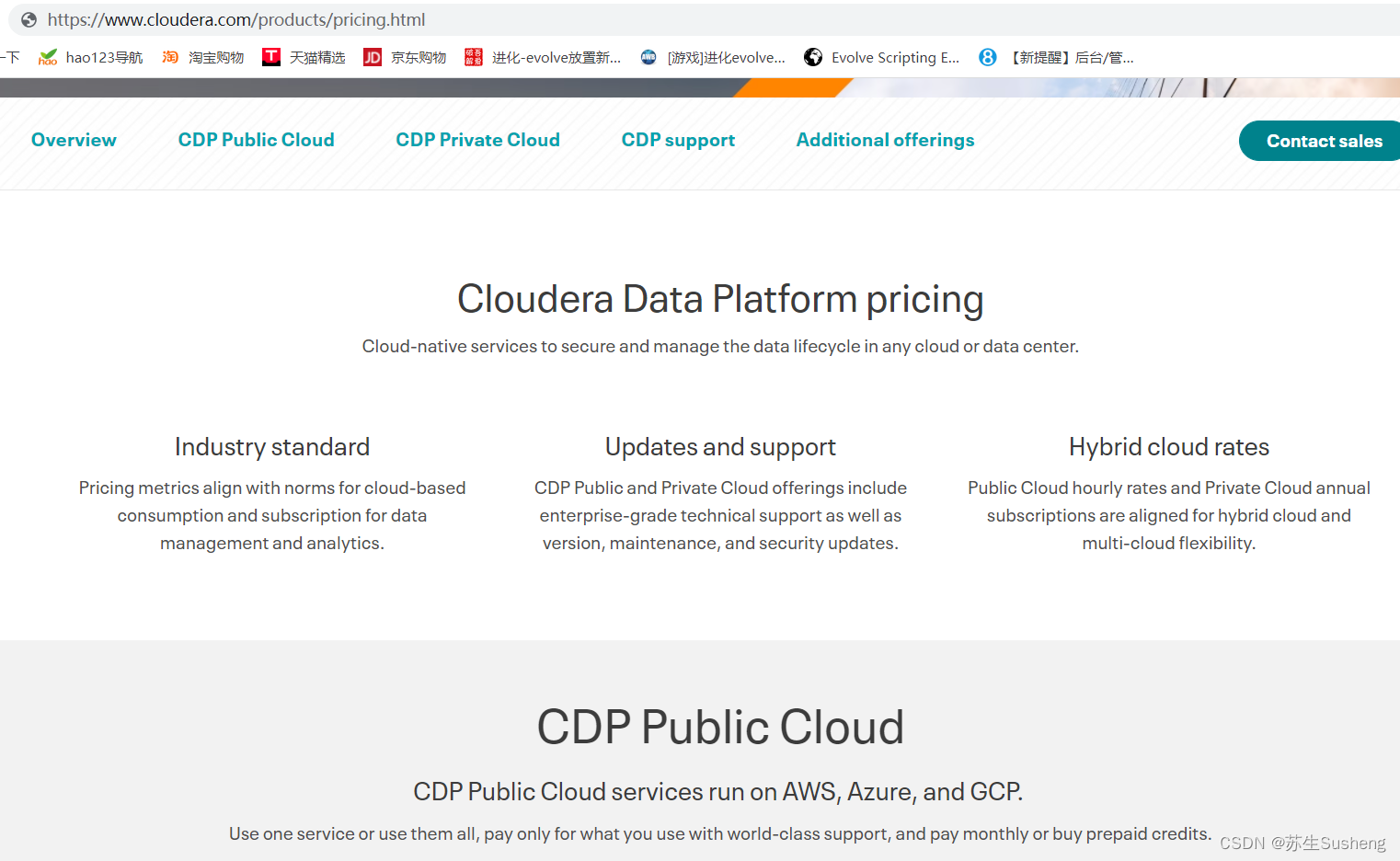Click the globe site-info icon in address bar
Screen dimensions: 1400x861
(29, 20)
